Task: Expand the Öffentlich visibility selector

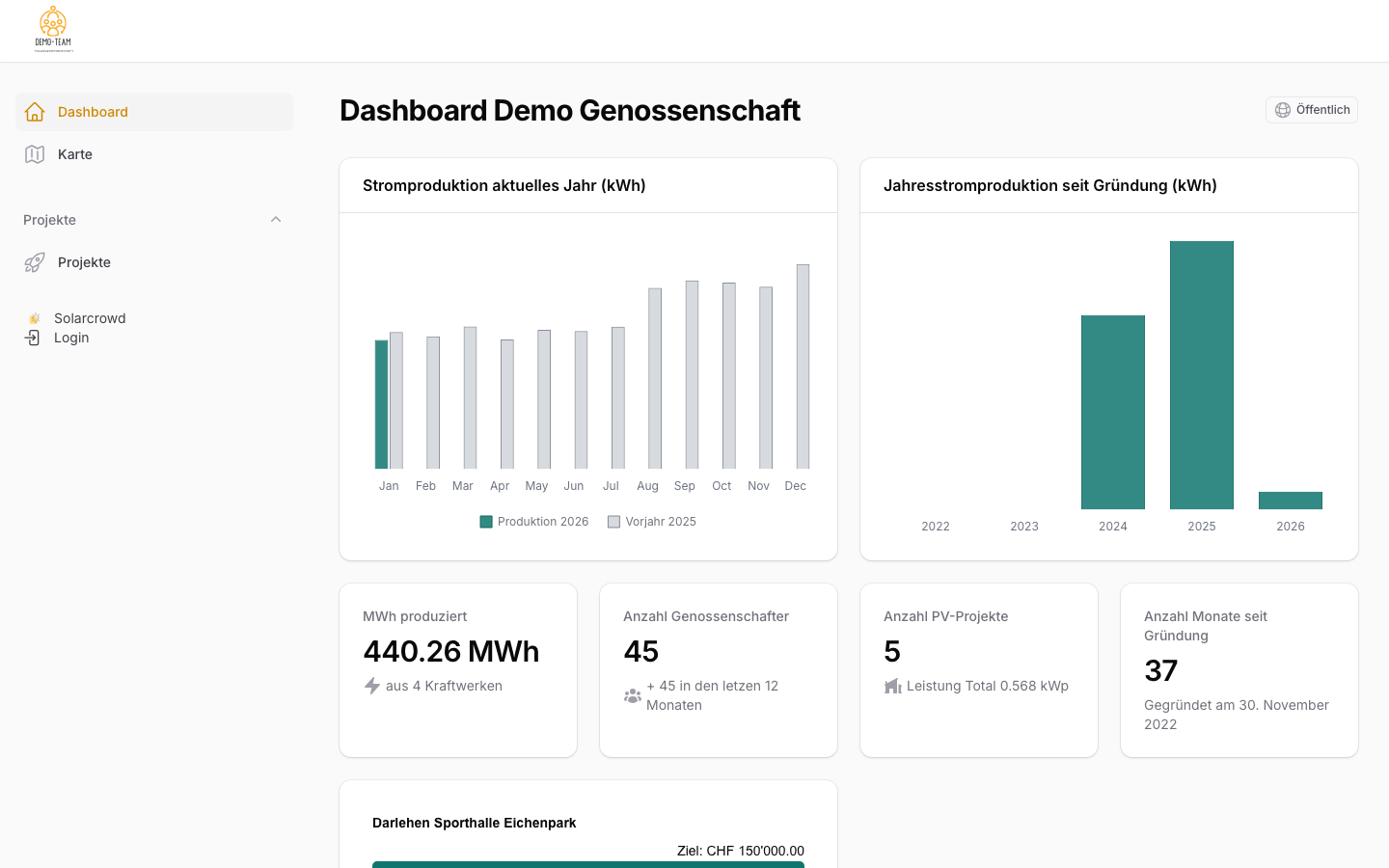Action: coord(1312,109)
